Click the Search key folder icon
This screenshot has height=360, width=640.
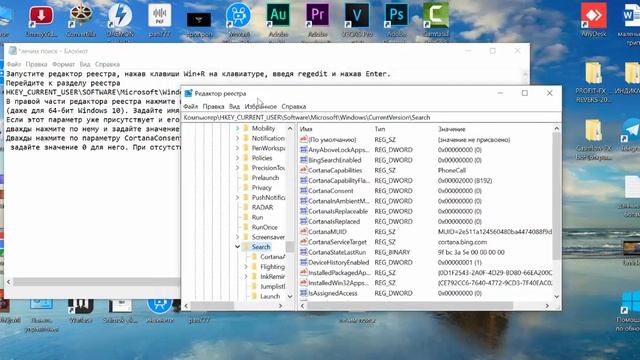pos(246,247)
